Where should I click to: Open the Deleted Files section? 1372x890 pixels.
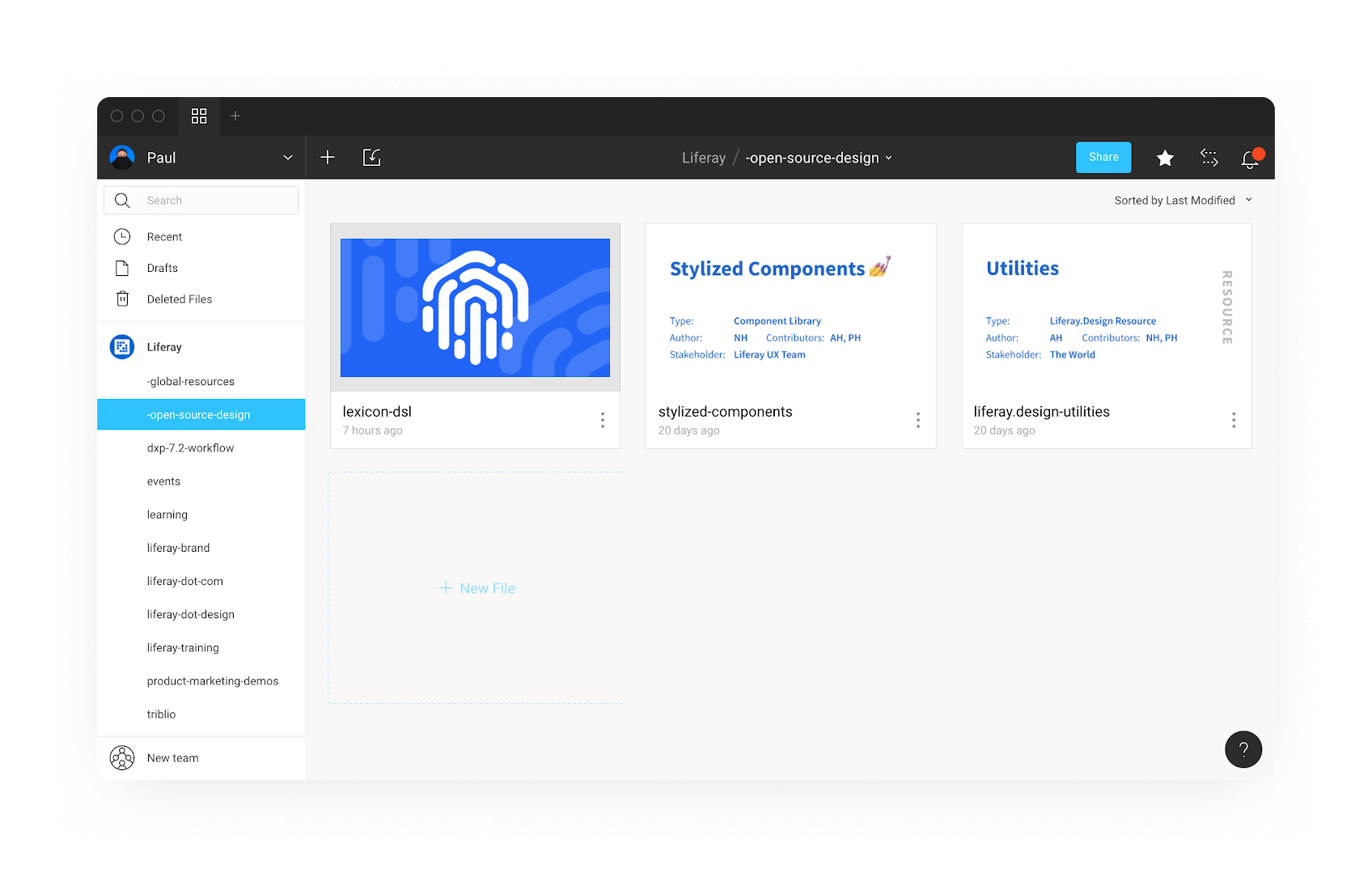click(179, 299)
